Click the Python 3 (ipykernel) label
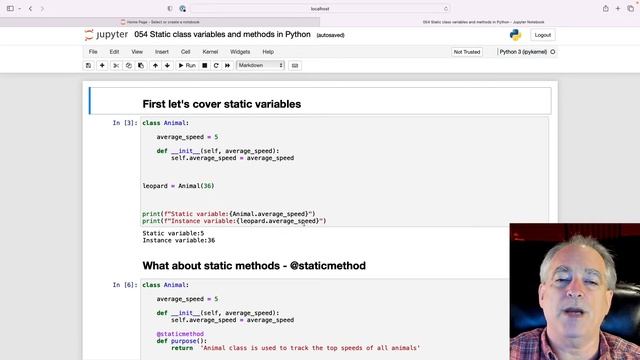The width and height of the screenshot is (640, 360). click(x=523, y=52)
